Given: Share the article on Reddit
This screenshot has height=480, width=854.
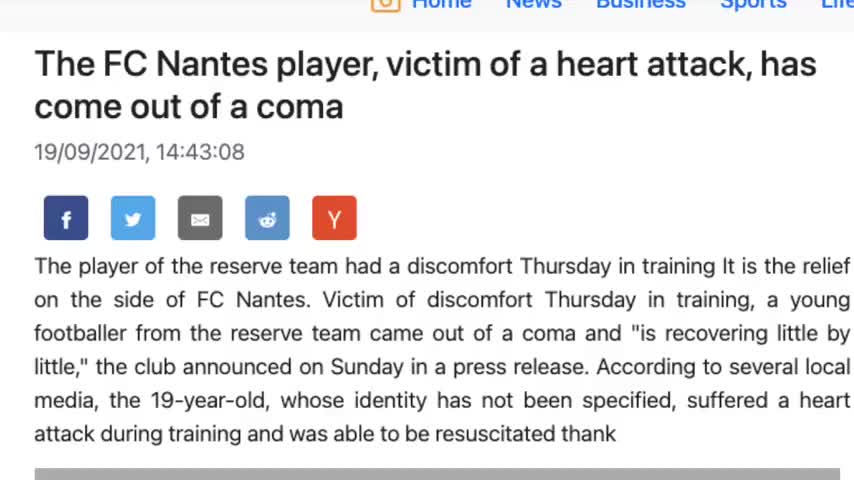Looking at the screenshot, I should click(x=267, y=218).
